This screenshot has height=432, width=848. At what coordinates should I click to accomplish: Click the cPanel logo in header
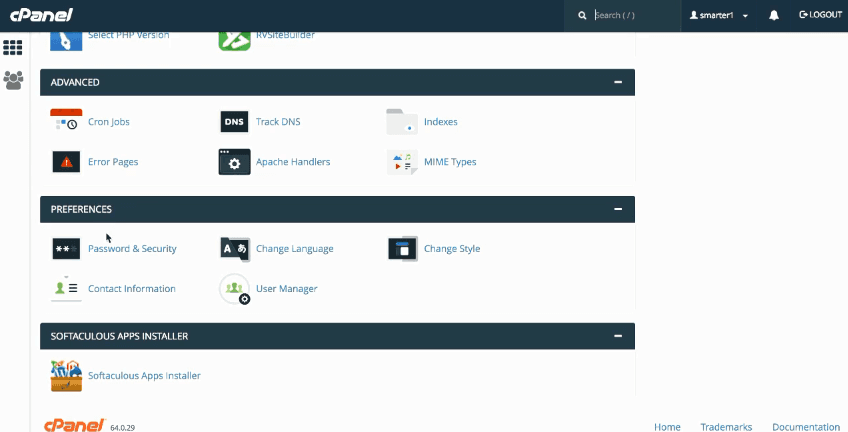click(41, 15)
